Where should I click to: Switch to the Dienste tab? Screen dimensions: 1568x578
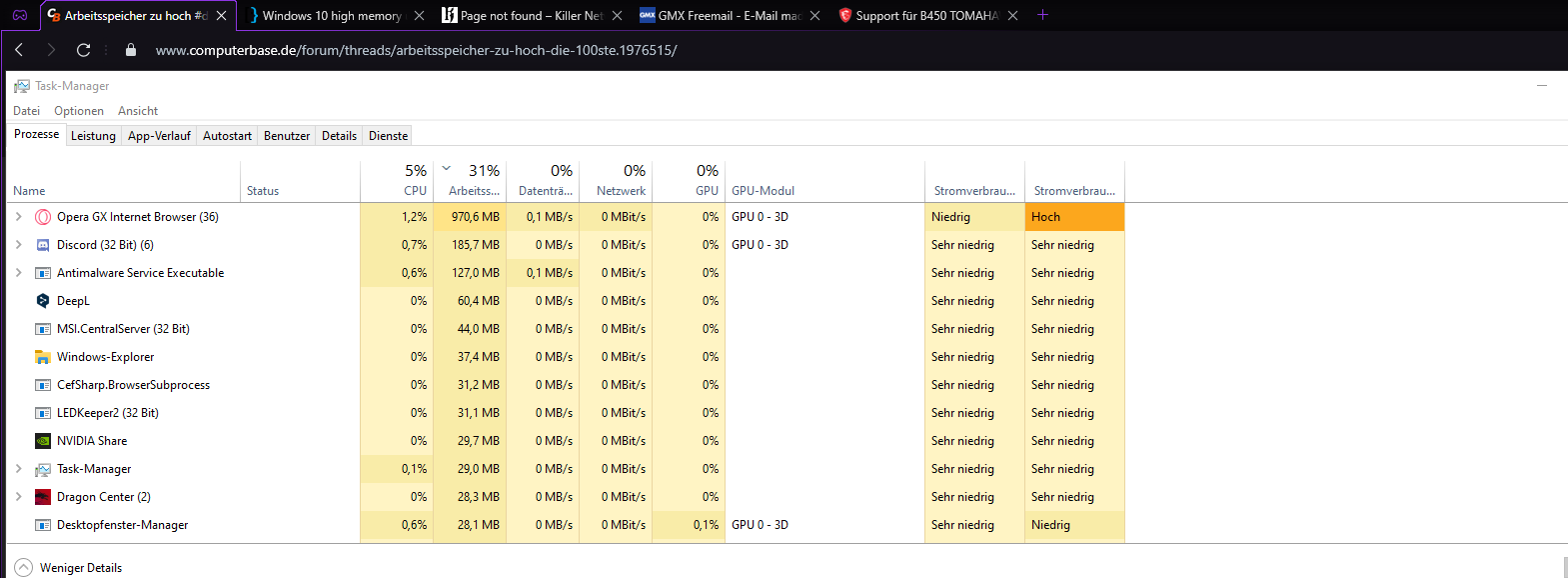tap(388, 136)
